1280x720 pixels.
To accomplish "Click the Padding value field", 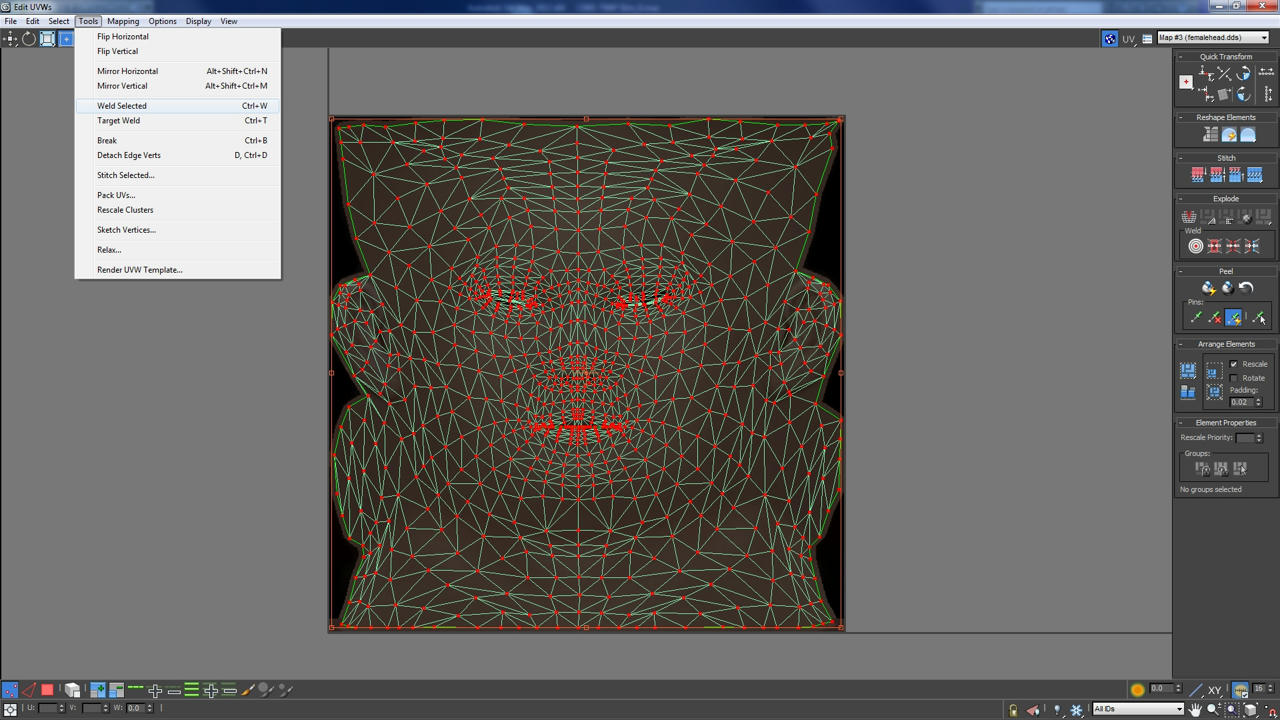I will (1241, 402).
